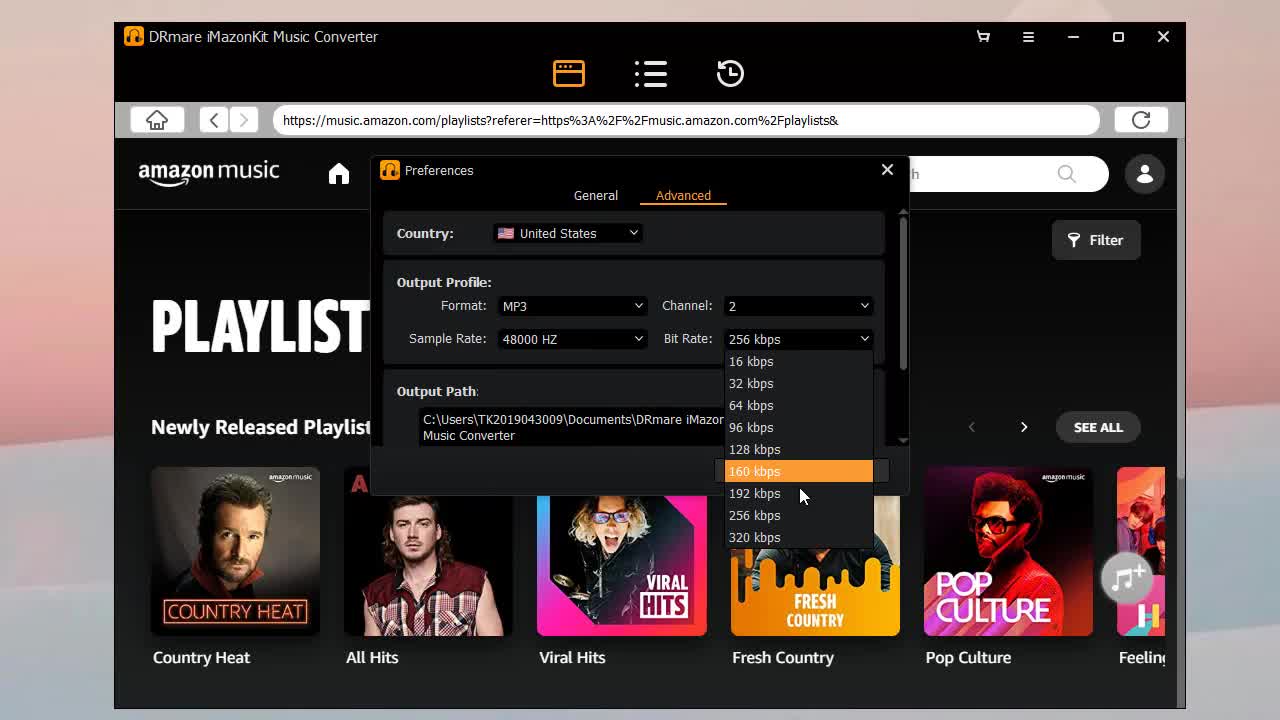1280x720 pixels.
Task: Click the home button beside address bar
Action: coord(157,120)
